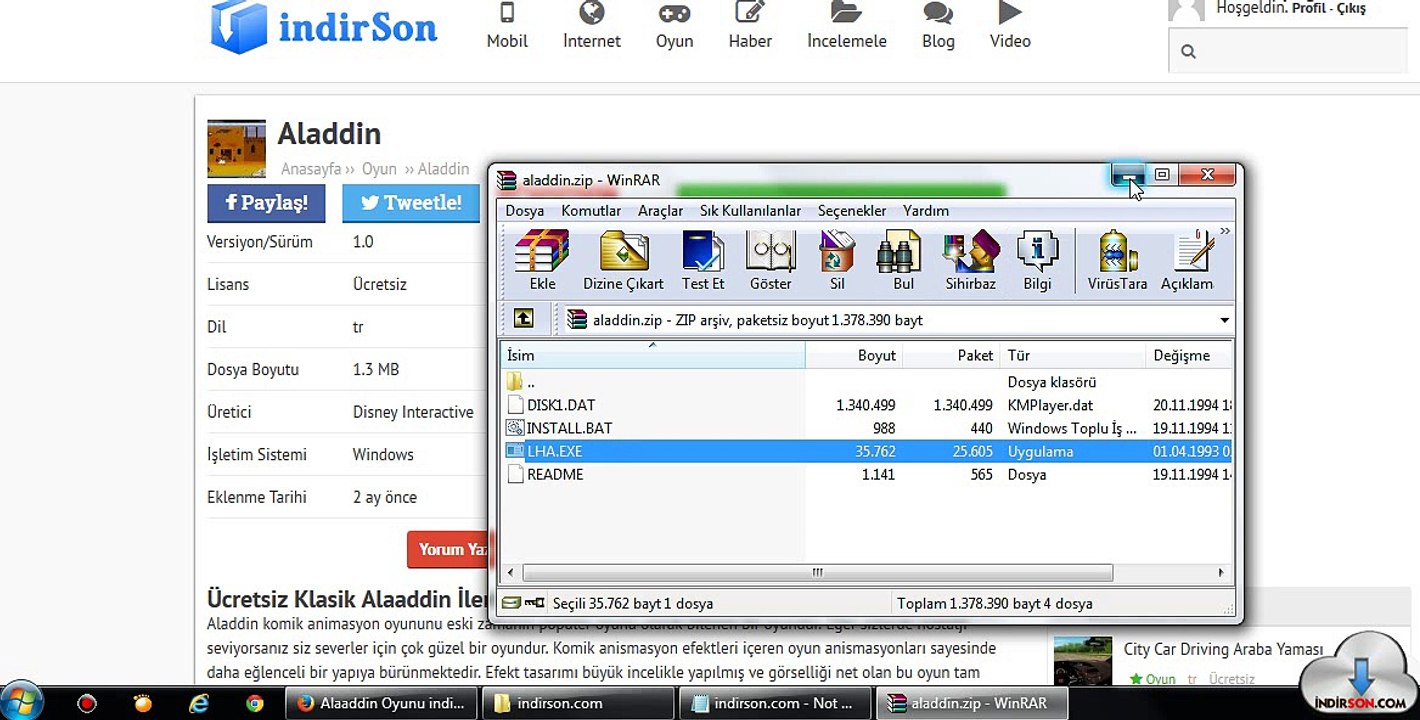Click the red Yorum Yaz button
Image resolution: width=1420 pixels, height=720 pixels.
[x=450, y=549]
